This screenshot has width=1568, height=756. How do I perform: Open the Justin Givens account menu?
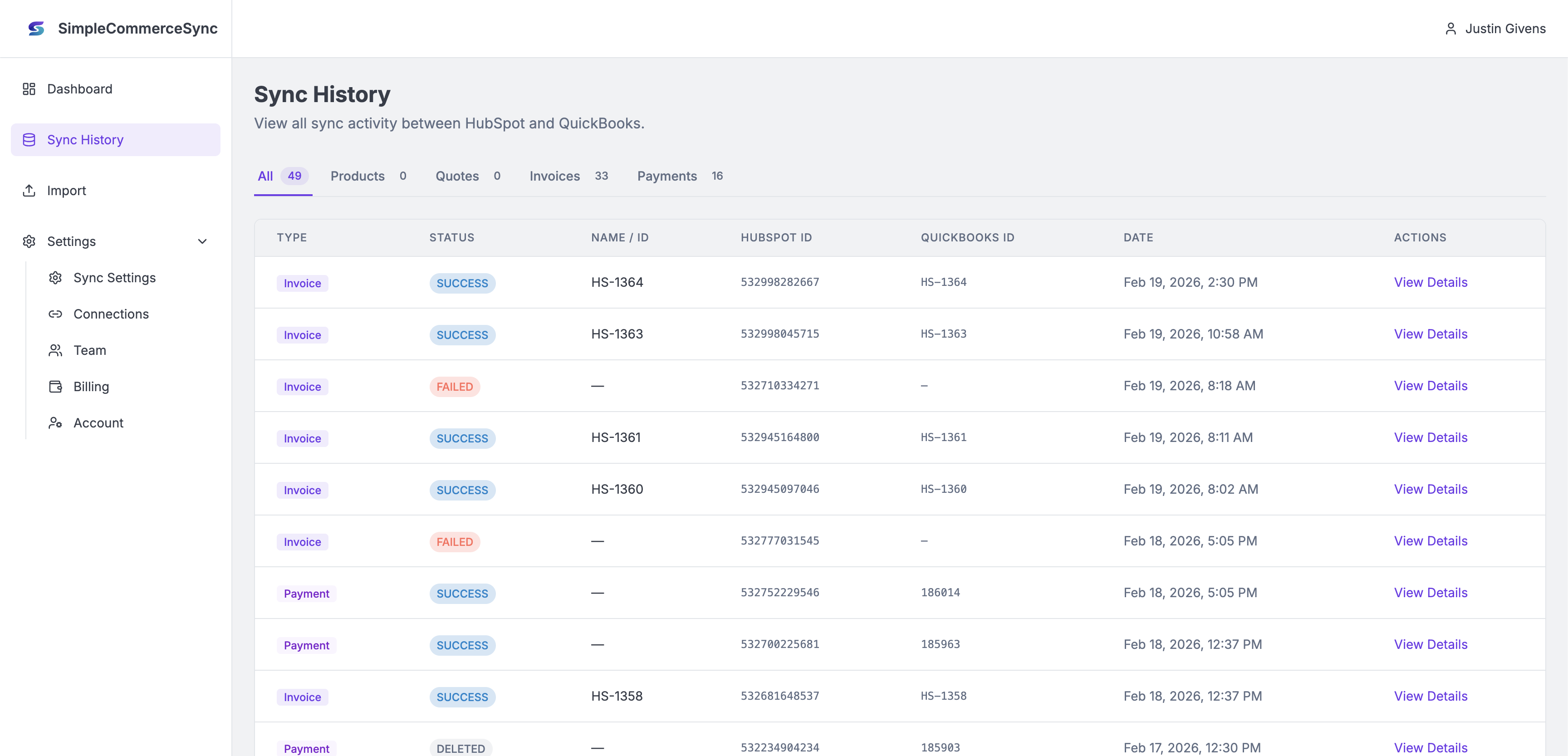point(1504,29)
